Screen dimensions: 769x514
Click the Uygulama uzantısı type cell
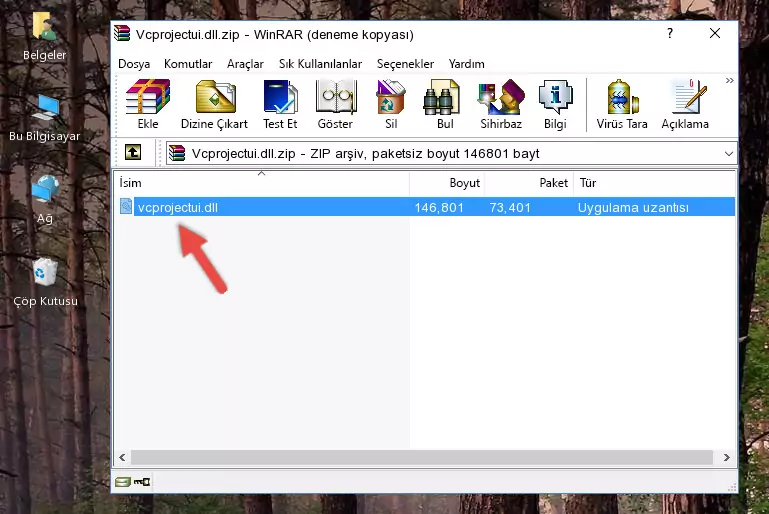[x=633, y=207]
